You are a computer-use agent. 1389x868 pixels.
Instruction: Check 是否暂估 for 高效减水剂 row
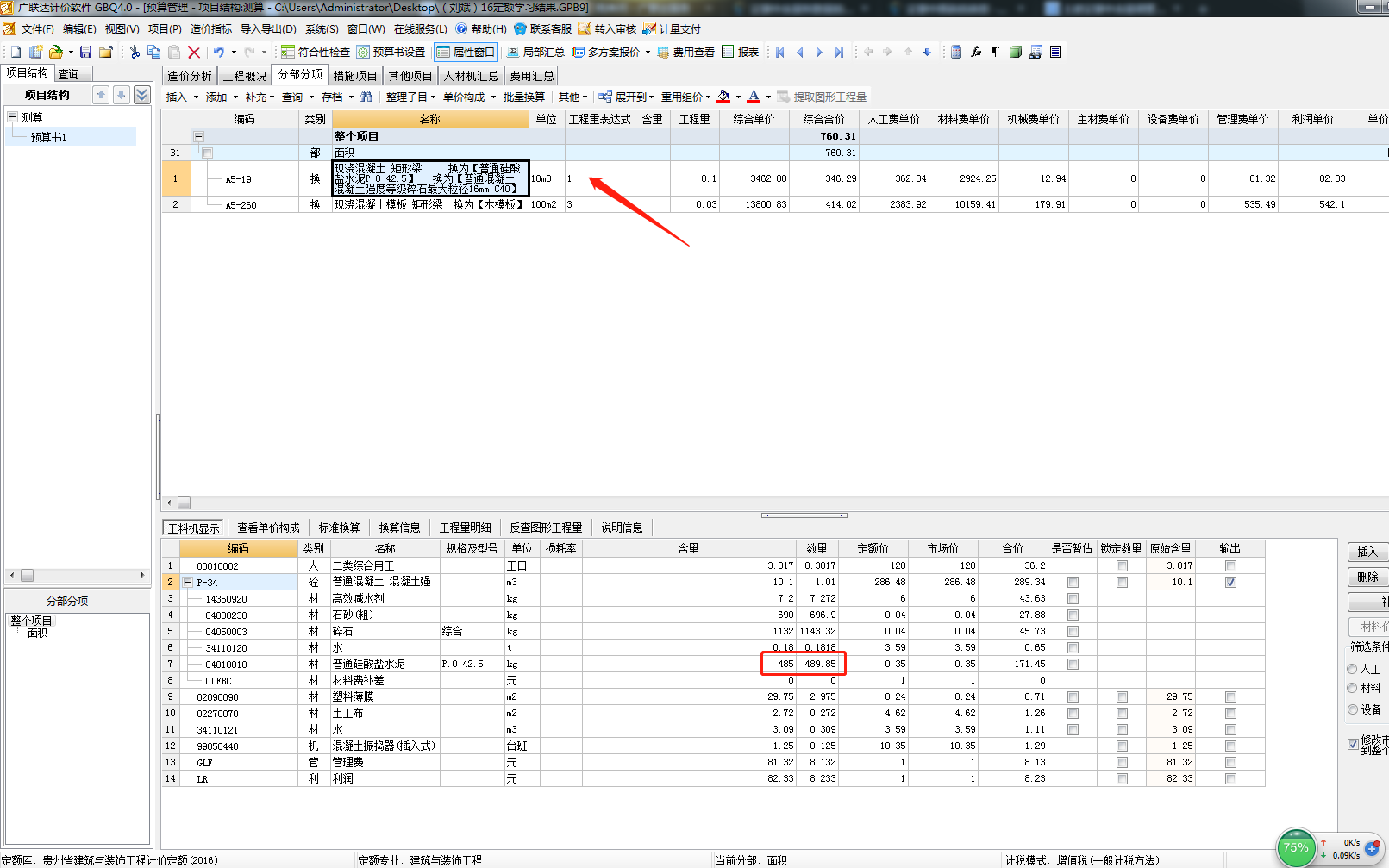coord(1073,599)
